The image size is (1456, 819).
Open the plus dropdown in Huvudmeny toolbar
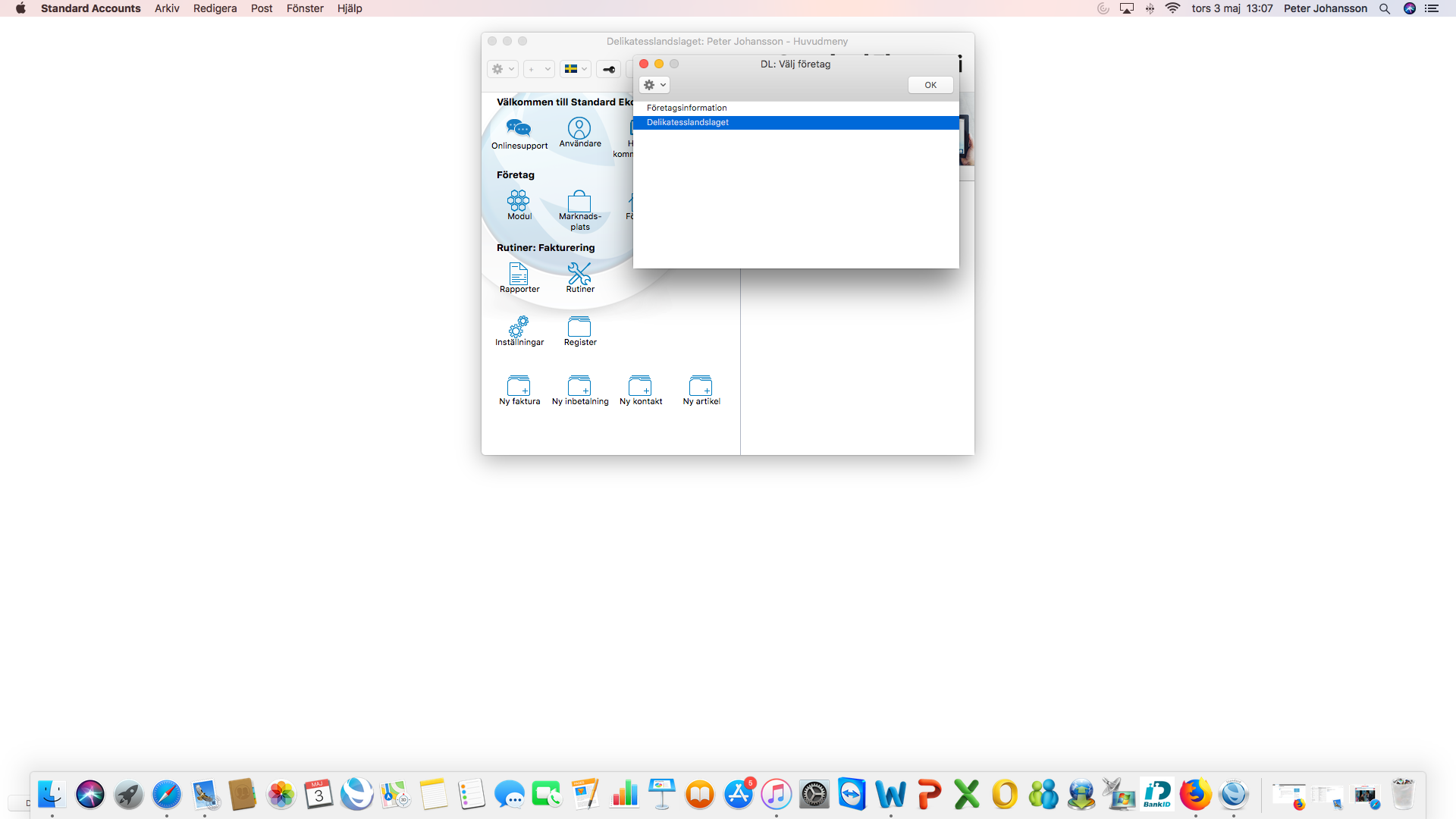[x=539, y=69]
